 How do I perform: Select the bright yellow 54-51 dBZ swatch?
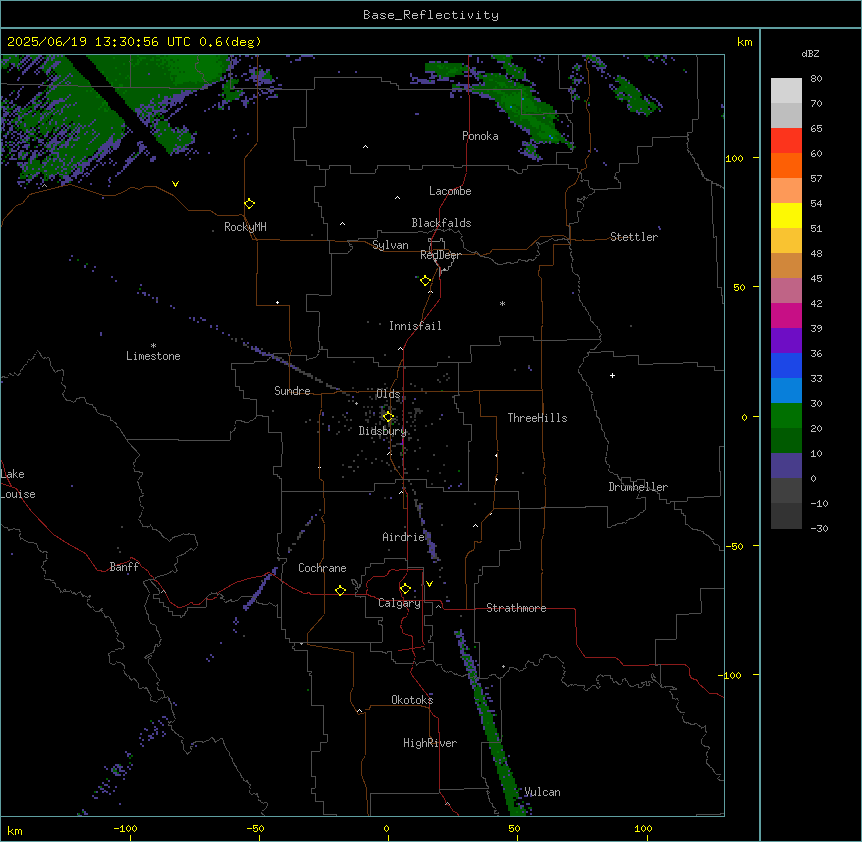click(x=786, y=215)
